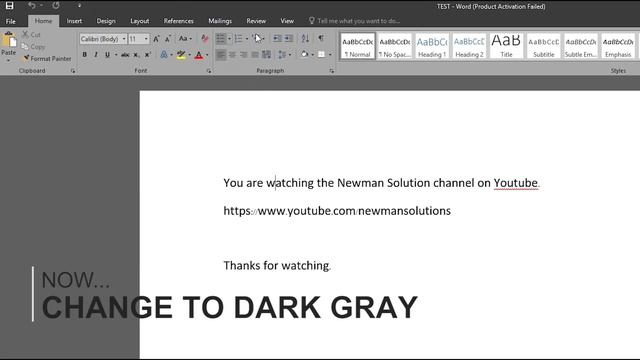Expand the Paste options arrow
This screenshot has width=640, height=360.
pos(9,60)
